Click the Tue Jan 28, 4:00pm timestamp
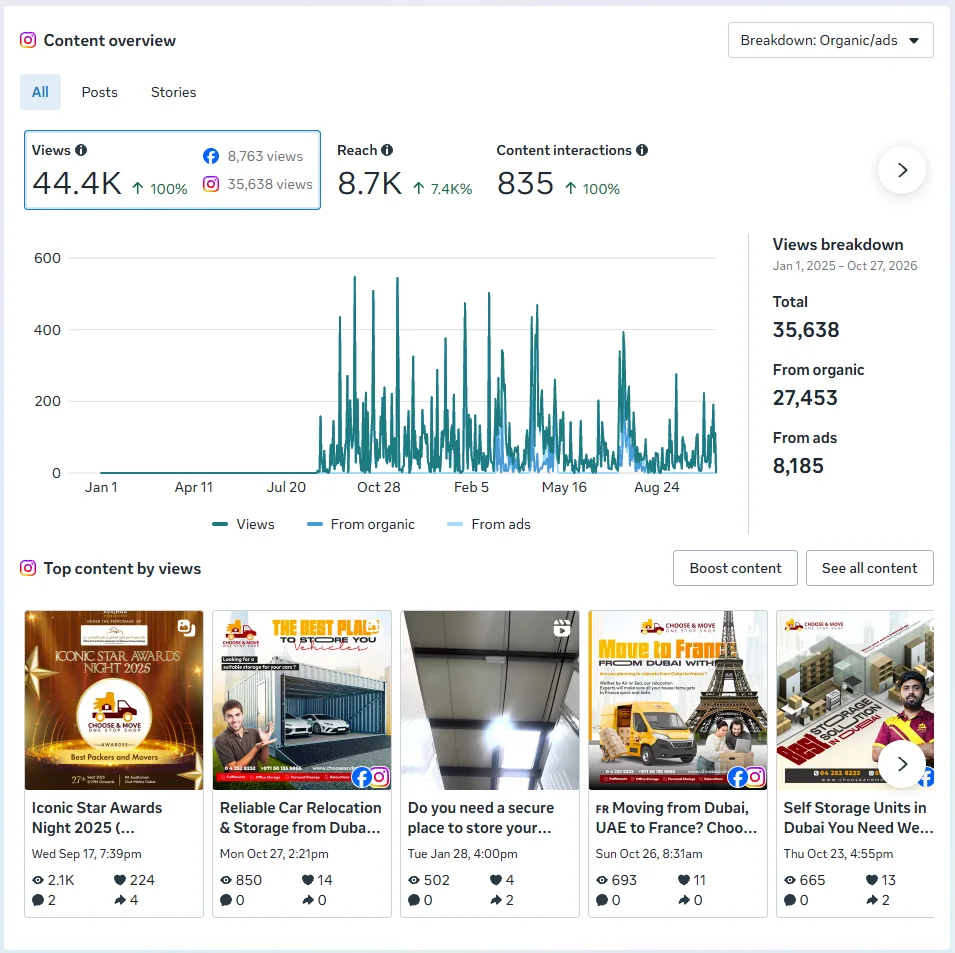This screenshot has width=955, height=953. pyautogui.click(x=463, y=854)
